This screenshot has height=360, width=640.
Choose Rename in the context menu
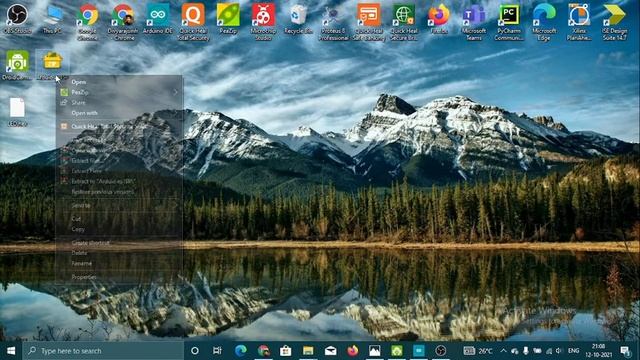pos(119,264)
